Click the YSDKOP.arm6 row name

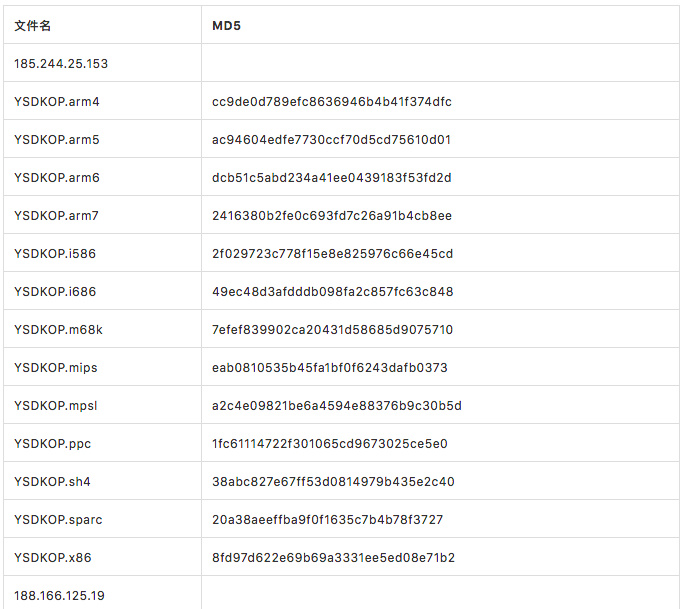[x=57, y=178]
